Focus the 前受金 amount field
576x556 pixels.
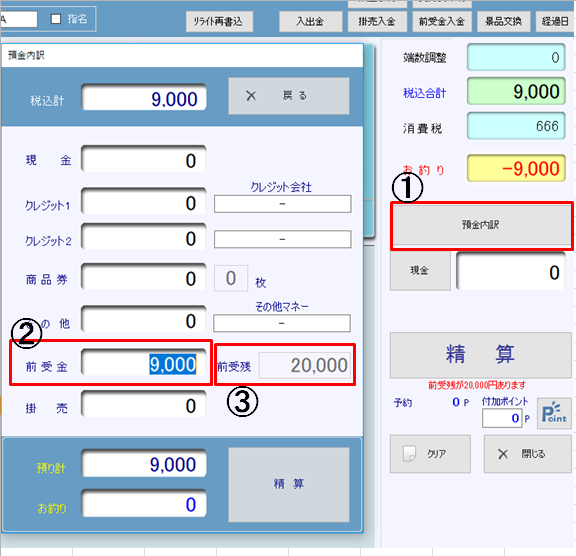[144, 364]
